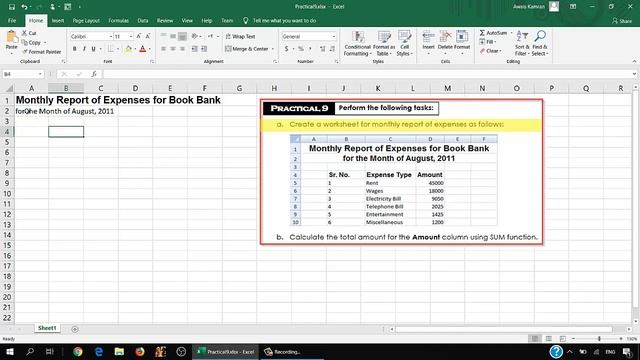Click the Insert Function fx icon
The image size is (640, 360).
[94, 74]
